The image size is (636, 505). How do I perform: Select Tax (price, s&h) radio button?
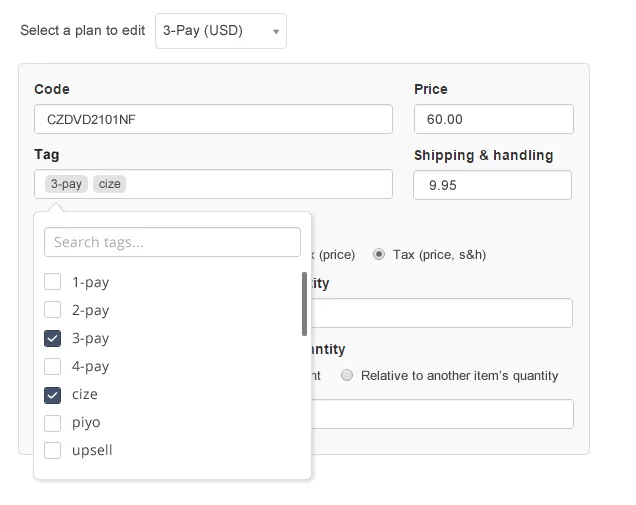[379, 254]
